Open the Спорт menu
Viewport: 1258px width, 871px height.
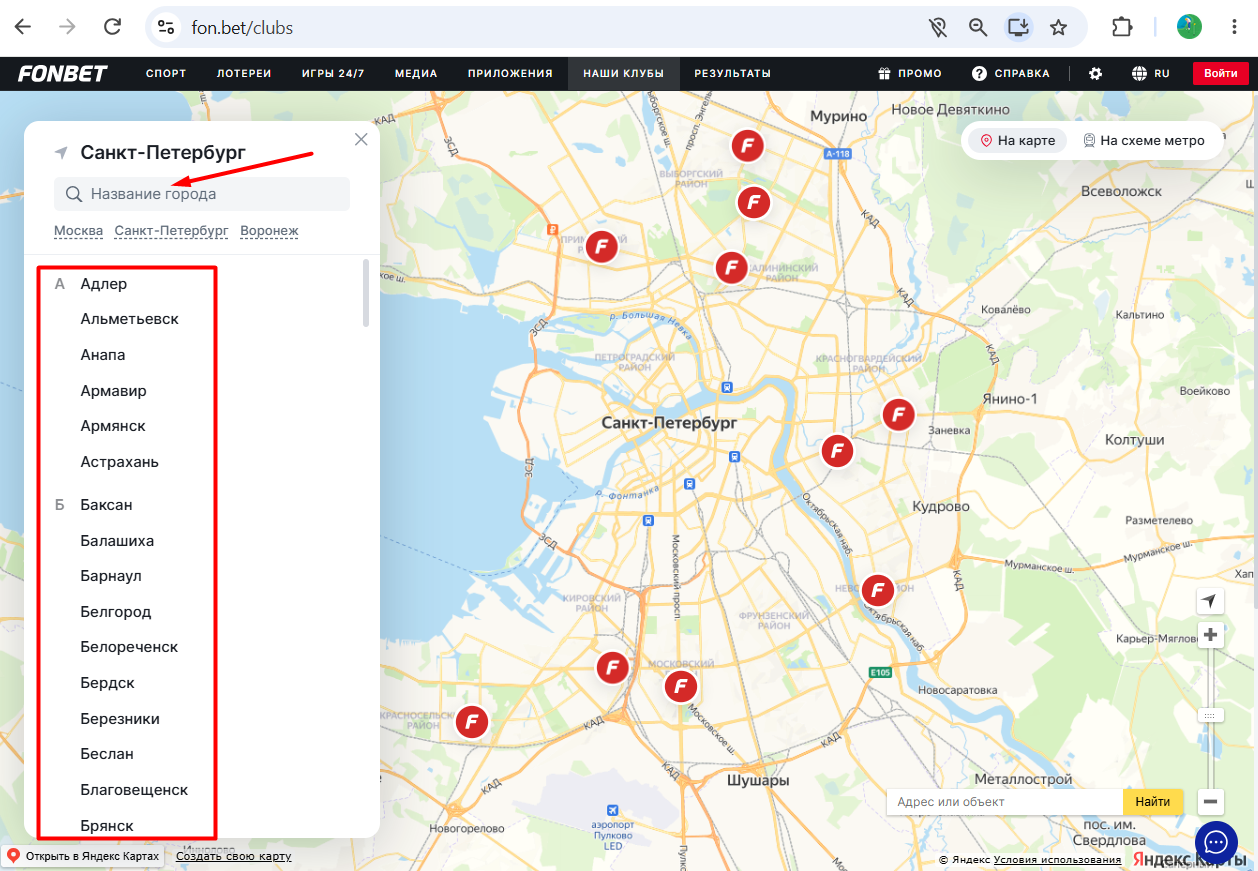click(x=166, y=73)
